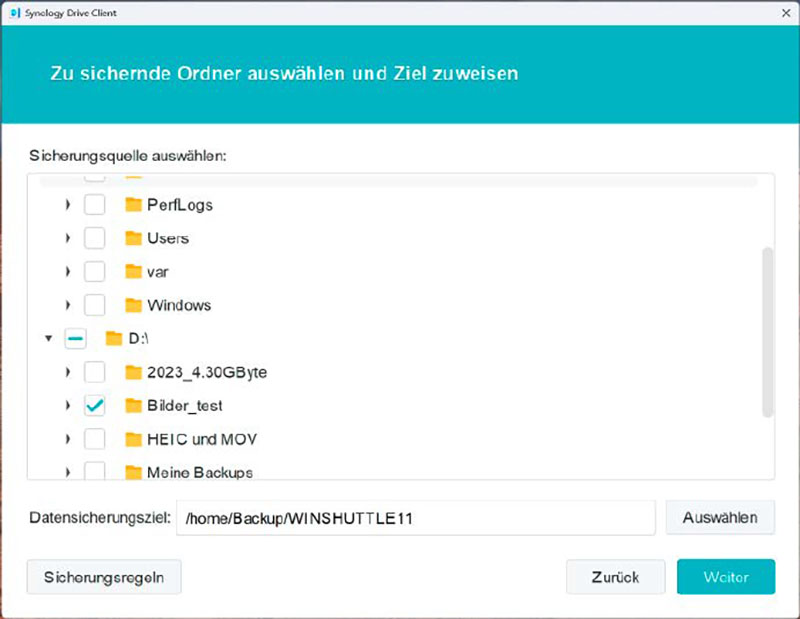Click the 2023_4.30GByte folder icon
The height and width of the screenshot is (619, 800).
[134, 373]
